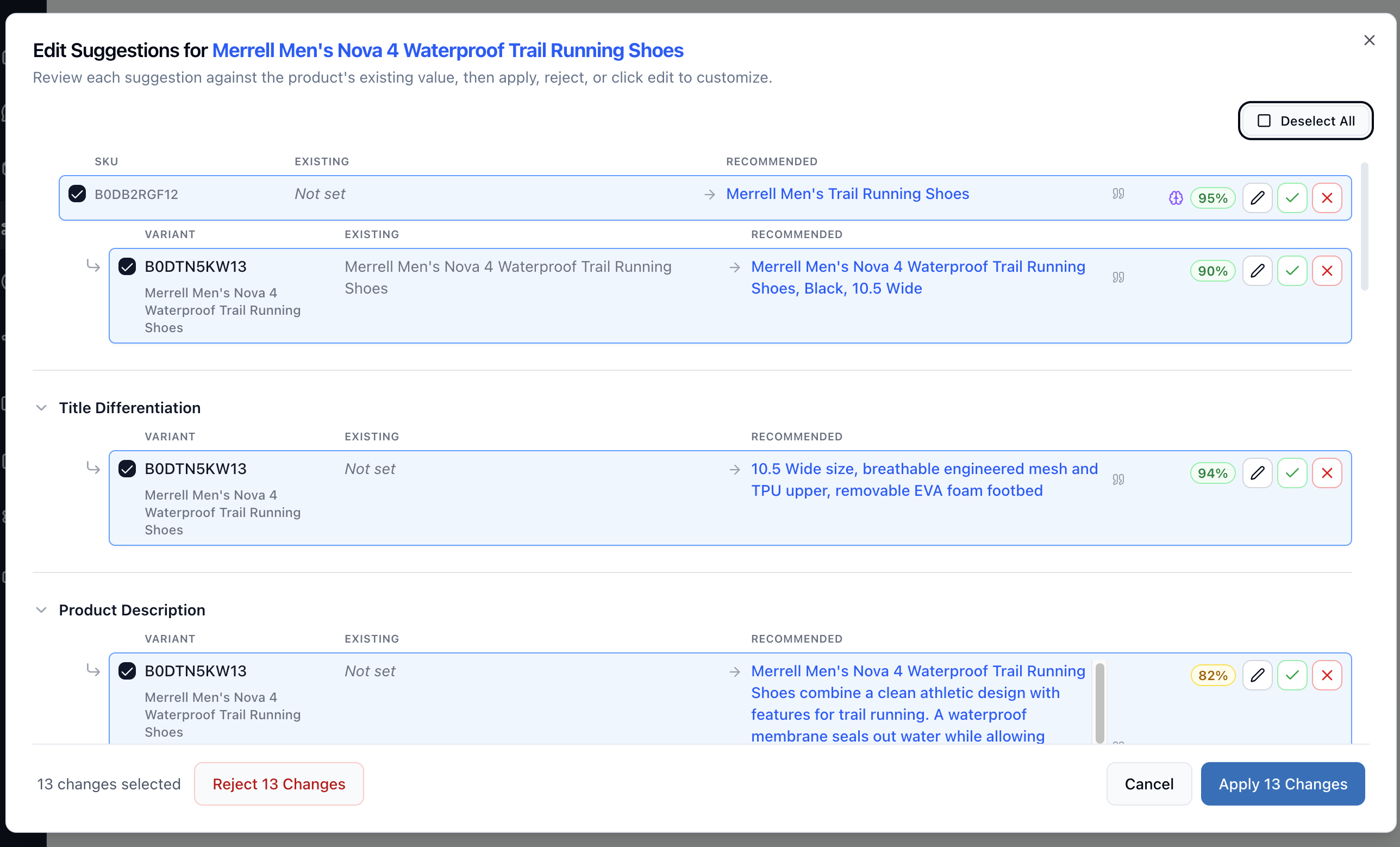
Task: Click the 13 changes selected label
Action: click(109, 784)
